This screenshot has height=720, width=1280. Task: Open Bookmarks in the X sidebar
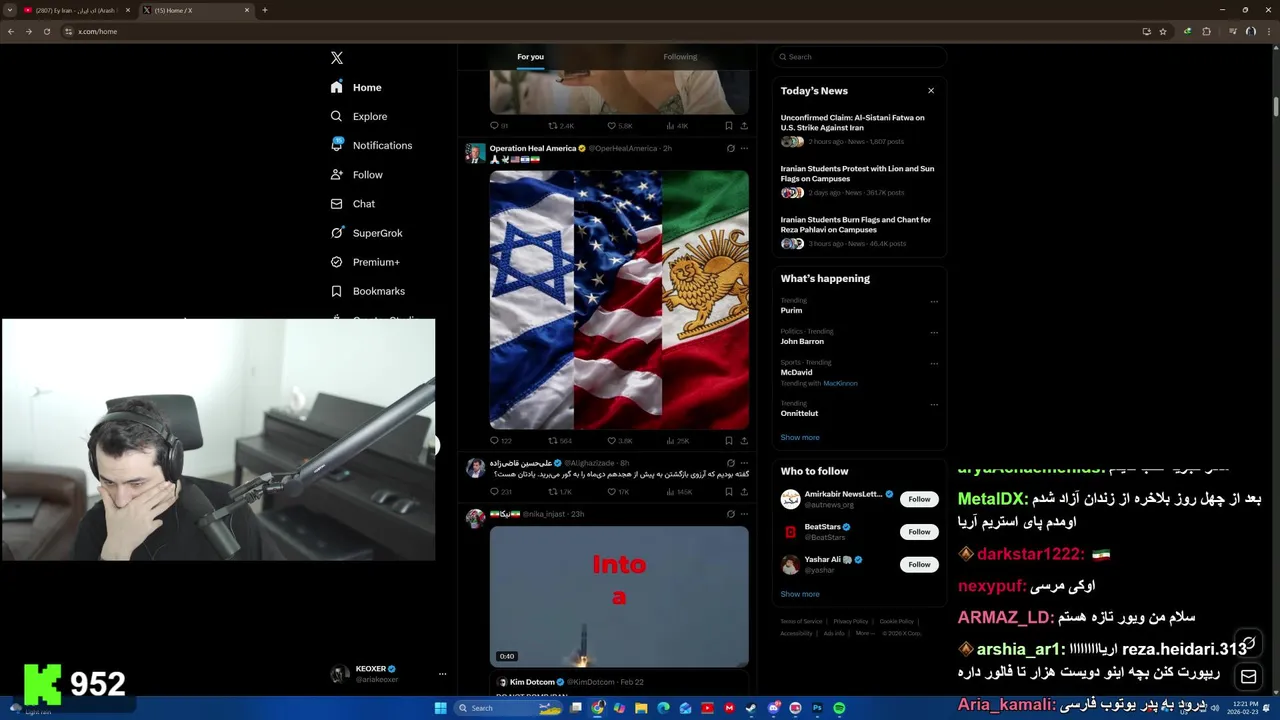(x=367, y=291)
